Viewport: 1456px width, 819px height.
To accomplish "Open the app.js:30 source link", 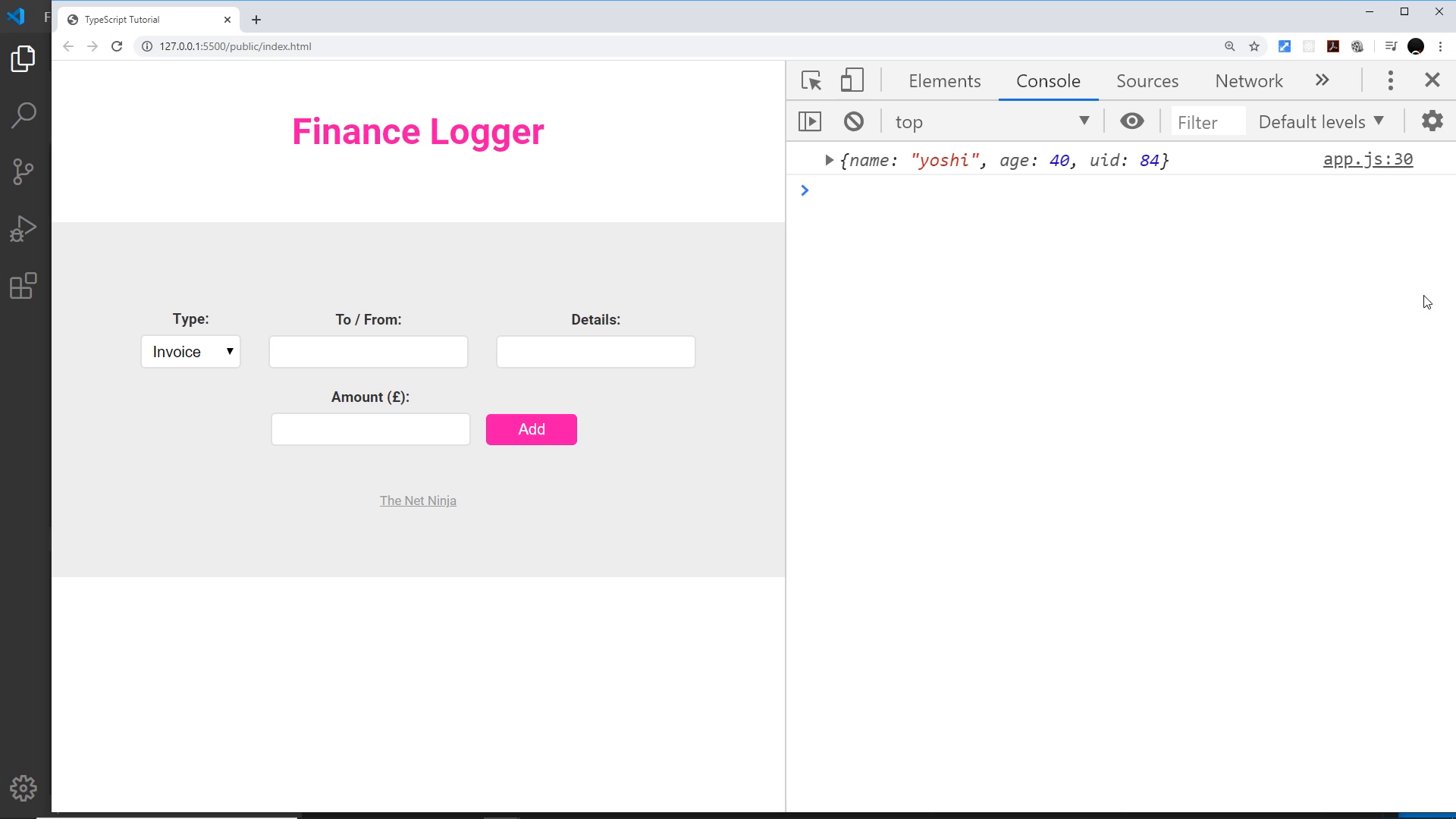I will tap(1368, 159).
